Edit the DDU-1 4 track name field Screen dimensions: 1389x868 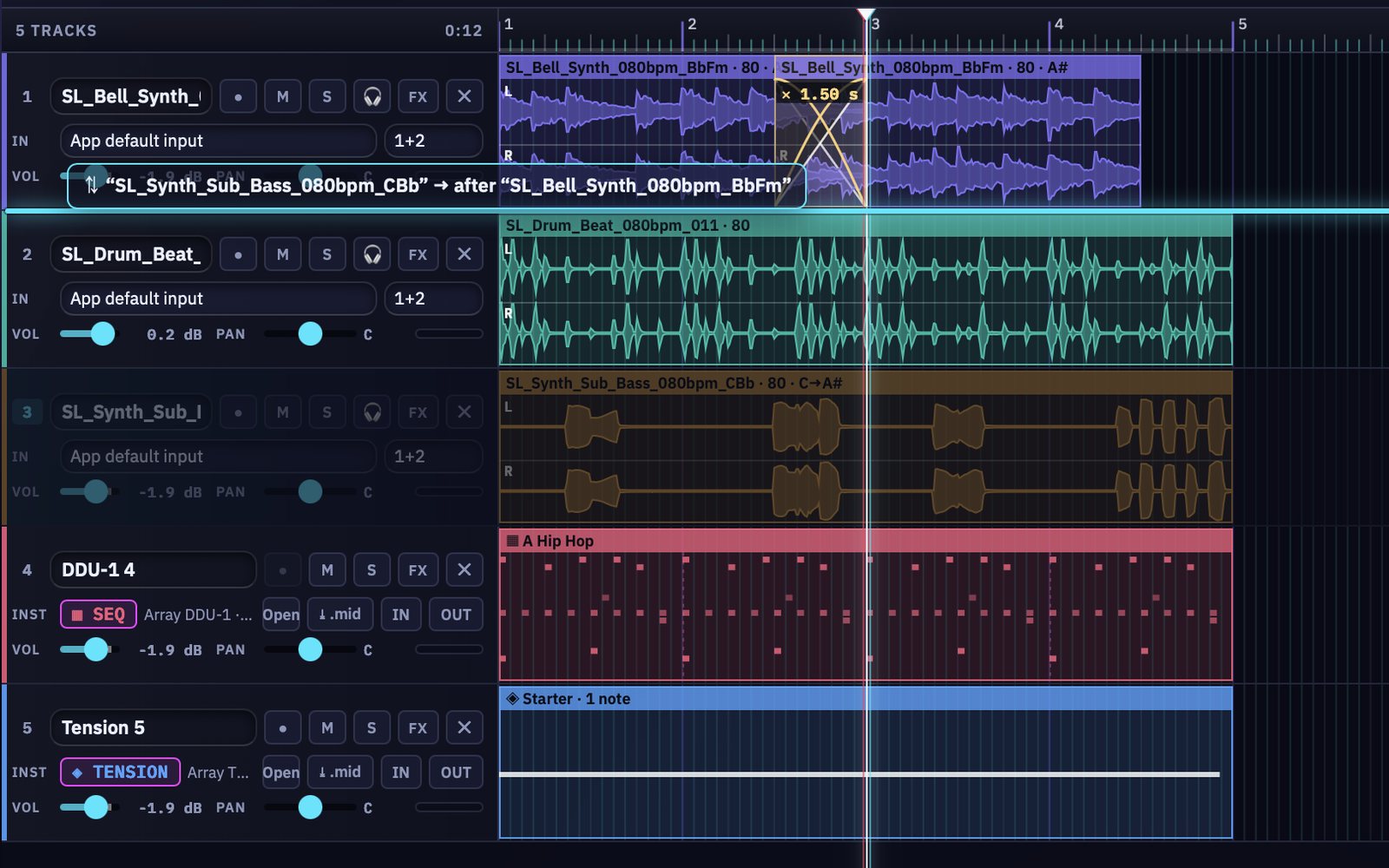[153, 570]
